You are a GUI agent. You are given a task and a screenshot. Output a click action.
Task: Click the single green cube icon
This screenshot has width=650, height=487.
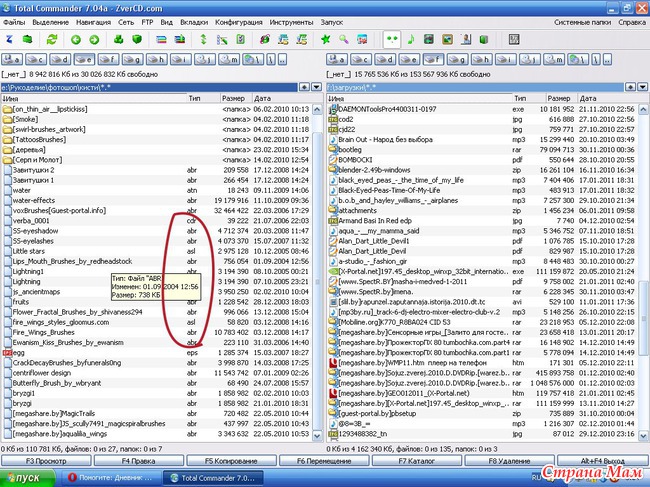point(137,39)
